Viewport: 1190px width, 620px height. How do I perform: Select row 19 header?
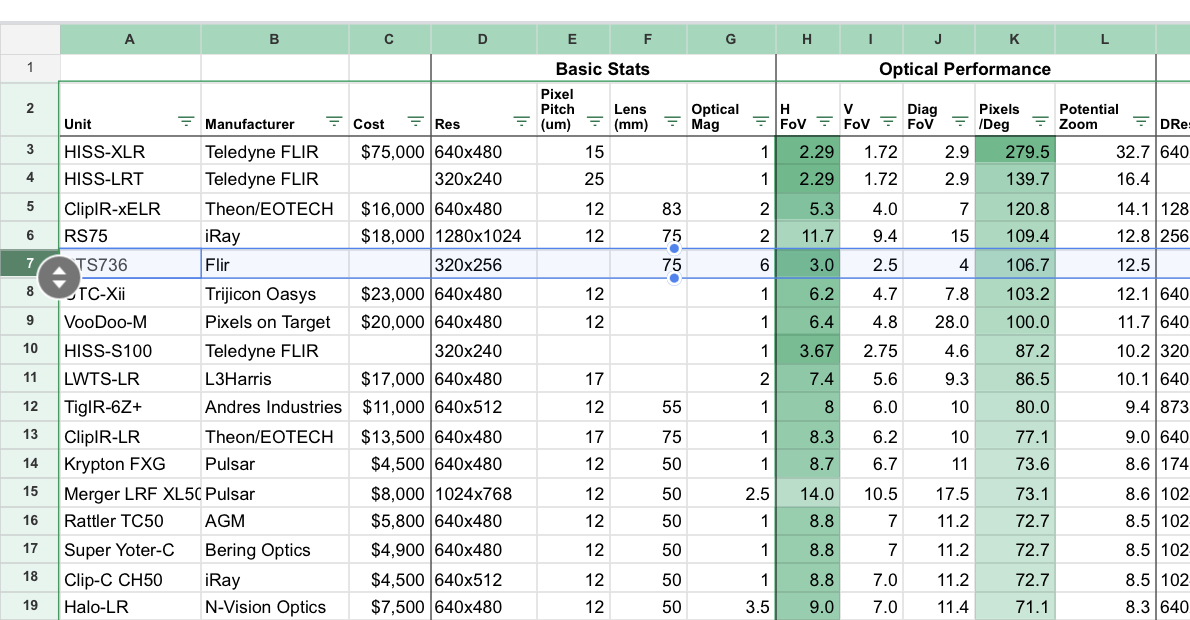click(30, 606)
